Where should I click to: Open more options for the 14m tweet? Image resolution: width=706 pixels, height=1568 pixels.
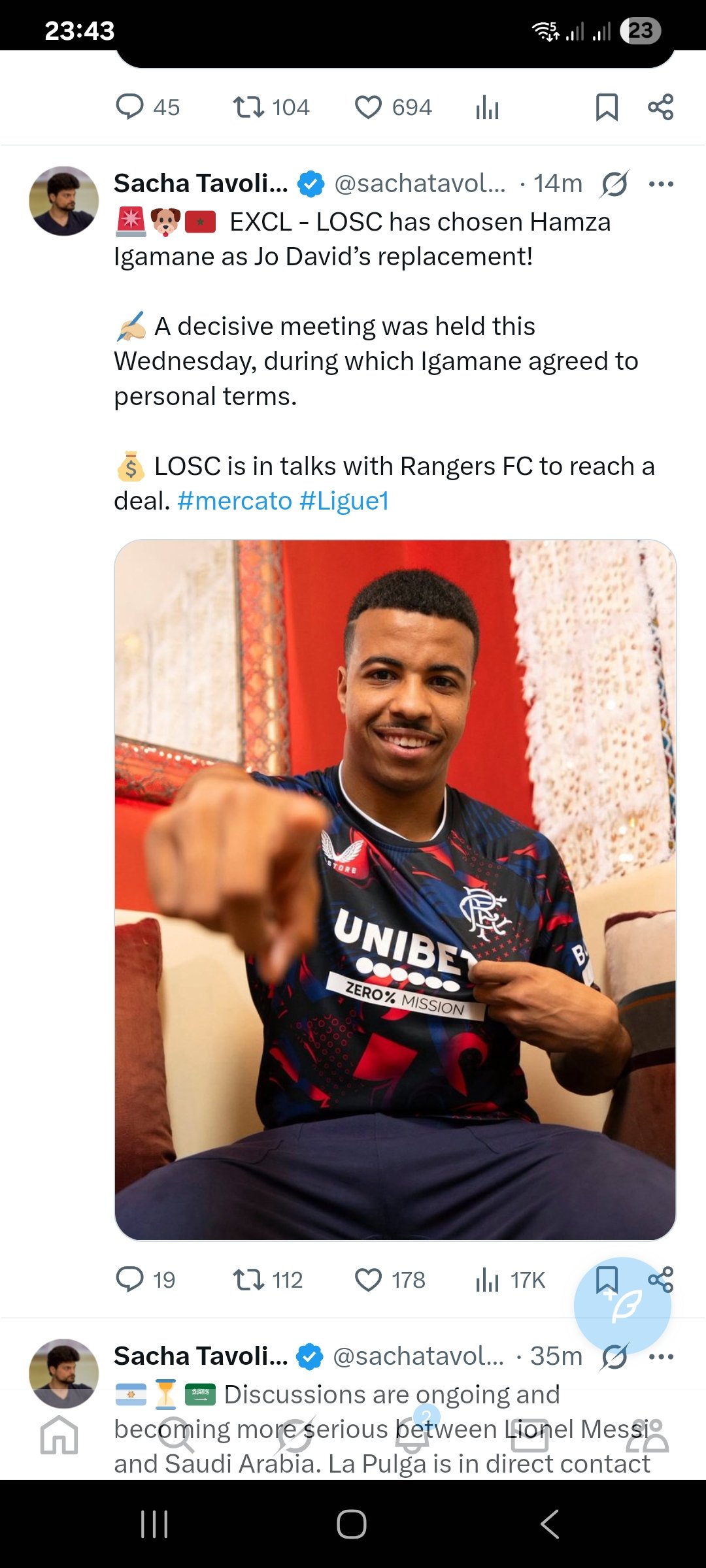661,184
